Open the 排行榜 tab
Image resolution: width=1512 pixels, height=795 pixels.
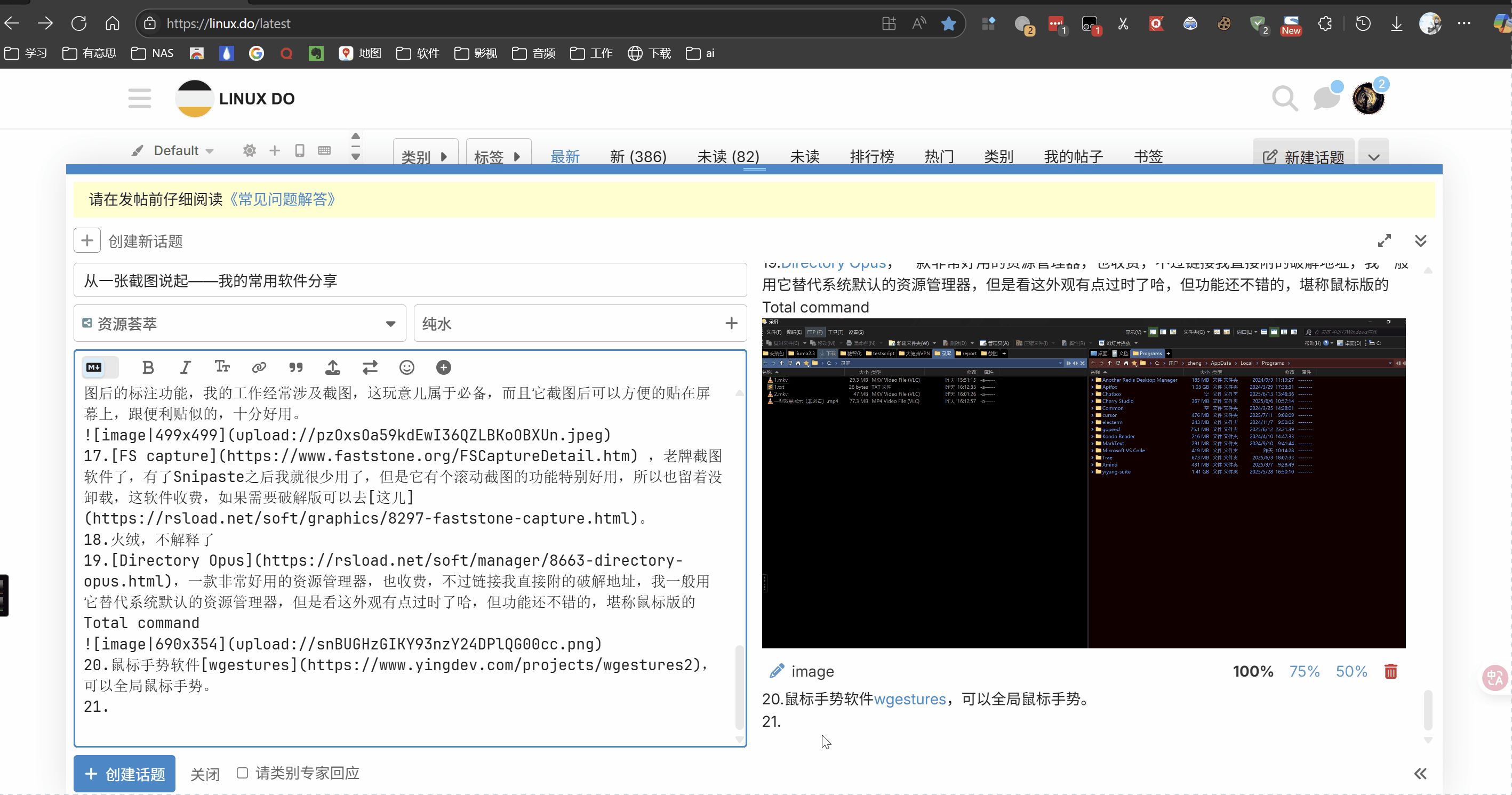871,157
